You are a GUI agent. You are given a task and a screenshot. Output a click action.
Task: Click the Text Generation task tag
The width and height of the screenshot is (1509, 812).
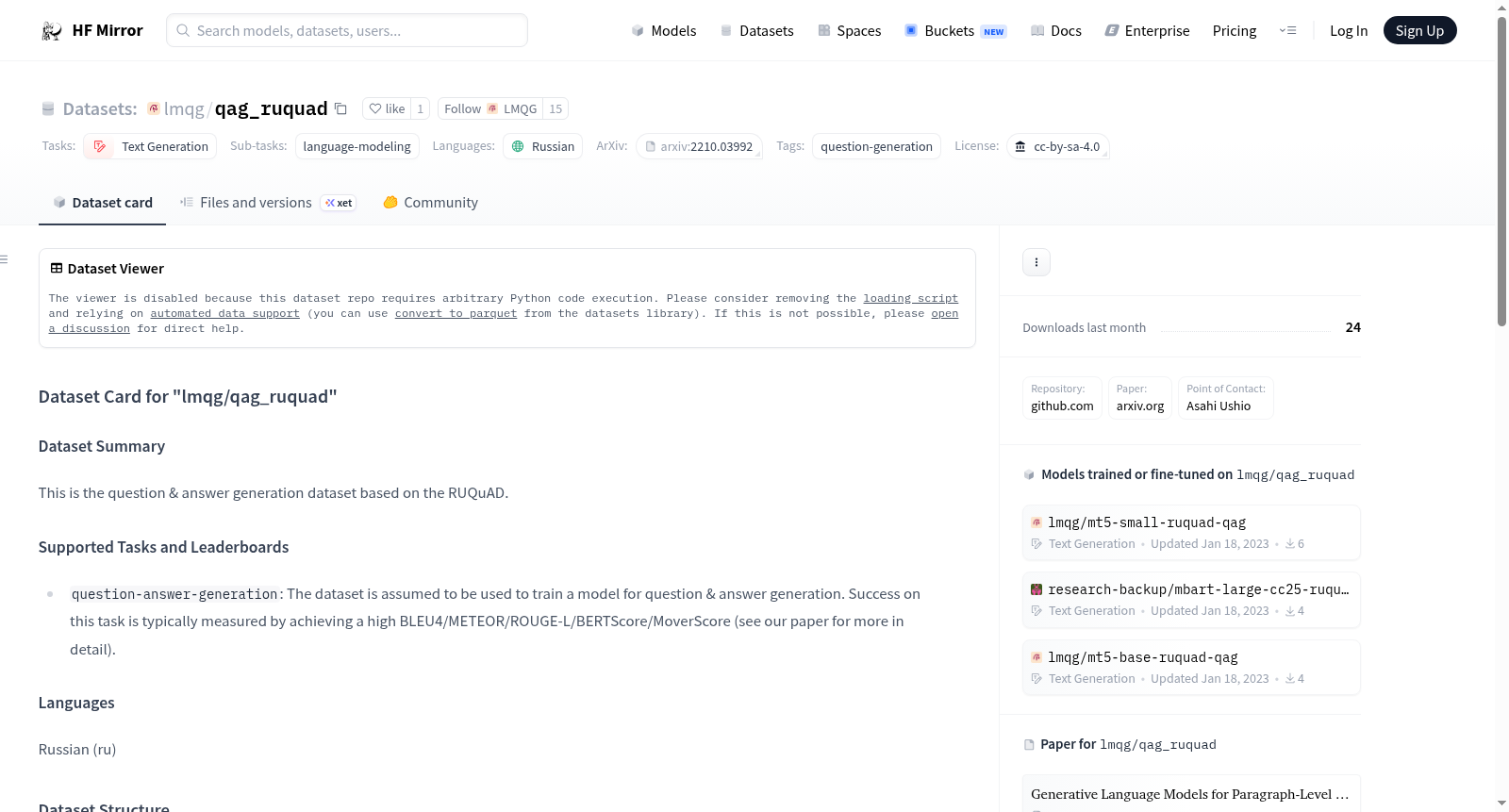point(150,146)
